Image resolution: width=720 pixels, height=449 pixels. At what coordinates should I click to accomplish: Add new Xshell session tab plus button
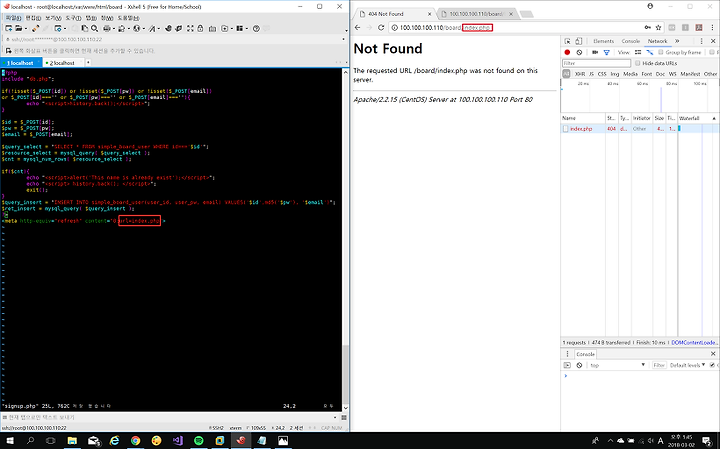click(88, 62)
